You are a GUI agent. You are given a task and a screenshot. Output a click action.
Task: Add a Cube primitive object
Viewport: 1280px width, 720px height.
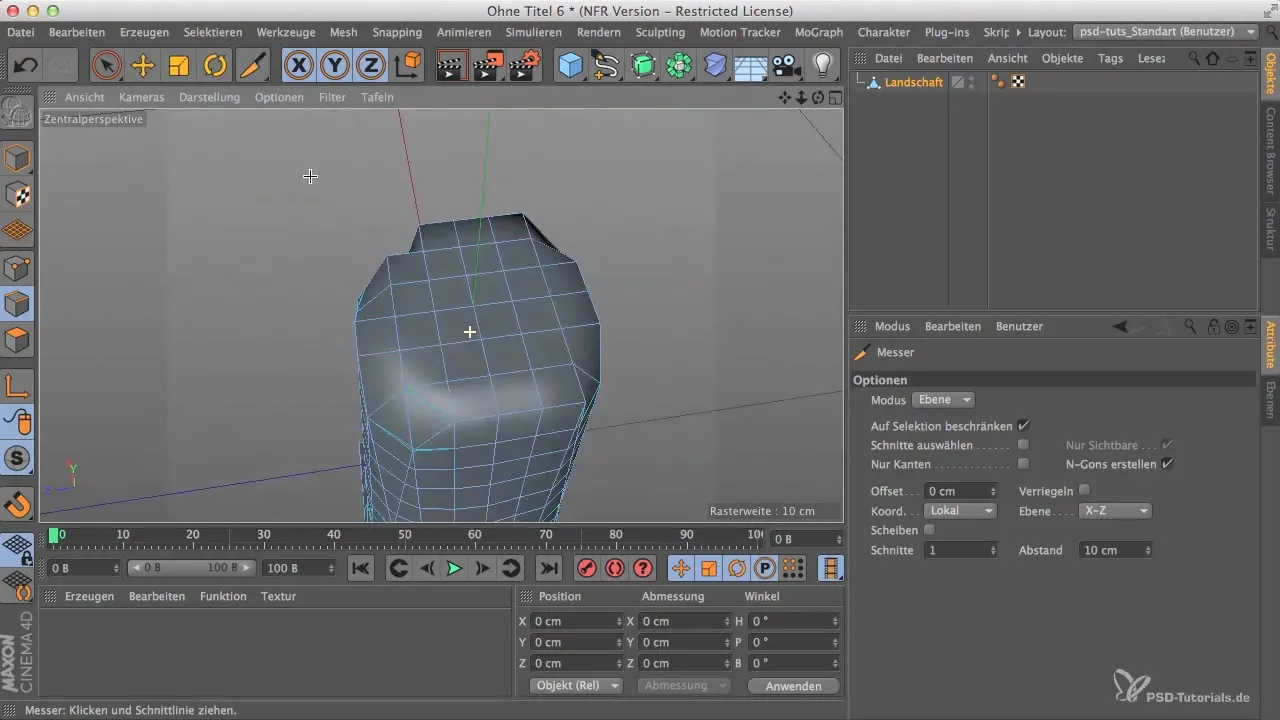pyautogui.click(x=570, y=66)
